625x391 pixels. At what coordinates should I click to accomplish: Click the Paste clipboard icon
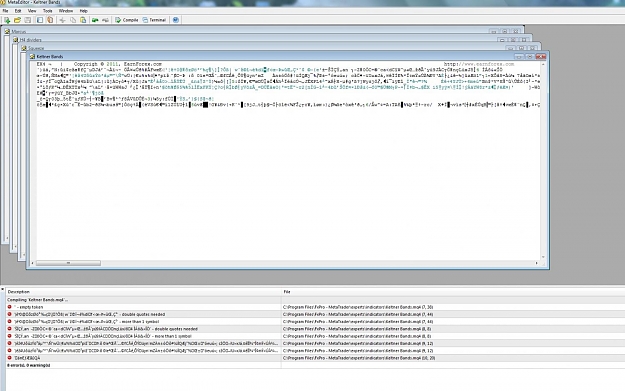83,20
